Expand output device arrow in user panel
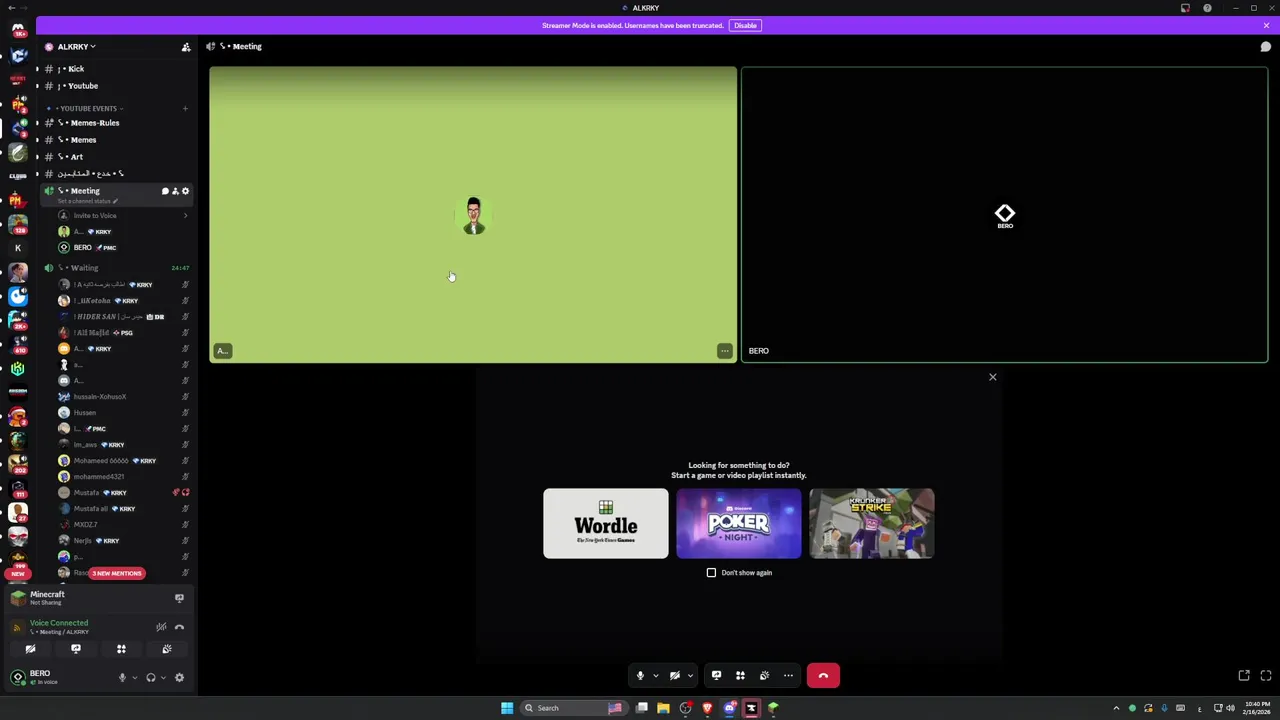This screenshot has height=720, width=1280. (x=162, y=678)
